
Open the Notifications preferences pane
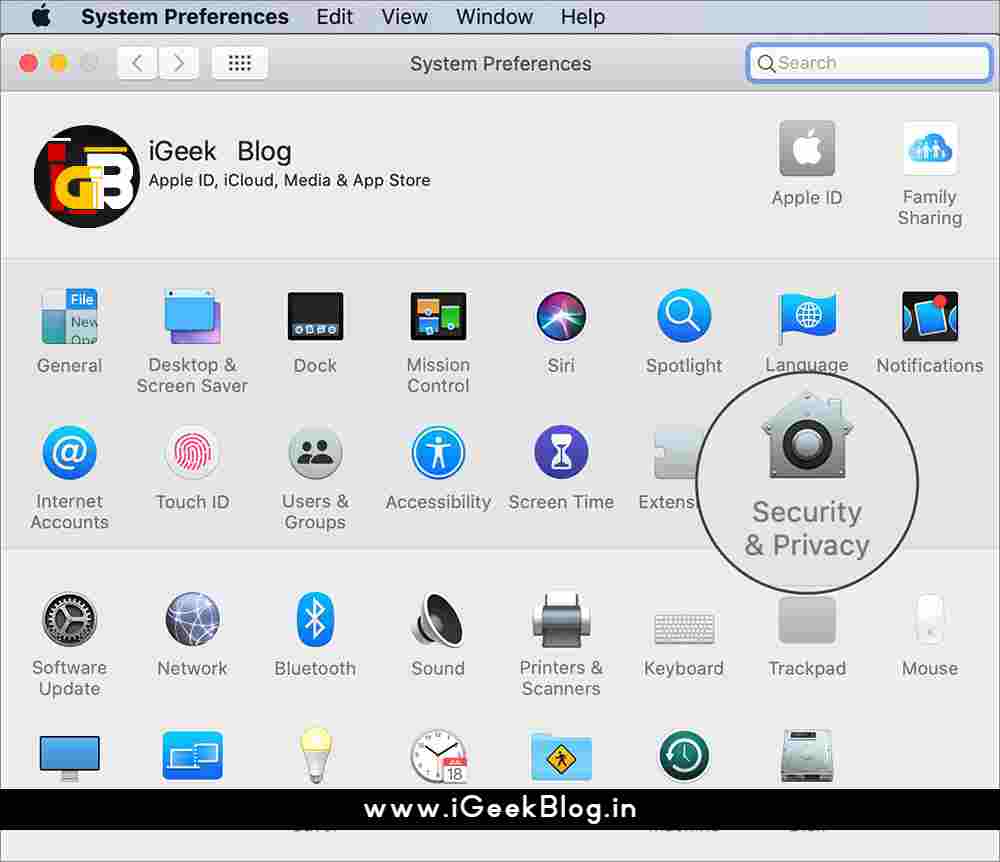[930, 331]
